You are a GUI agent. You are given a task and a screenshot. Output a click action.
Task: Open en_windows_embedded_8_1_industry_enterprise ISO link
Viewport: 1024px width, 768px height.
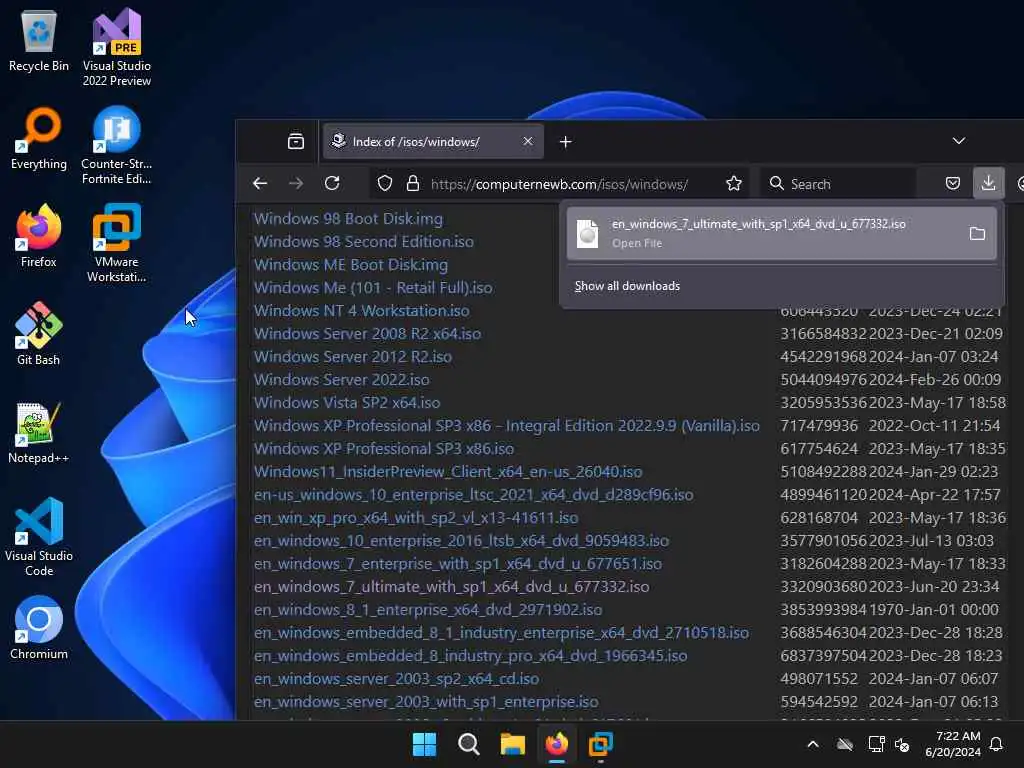click(502, 633)
